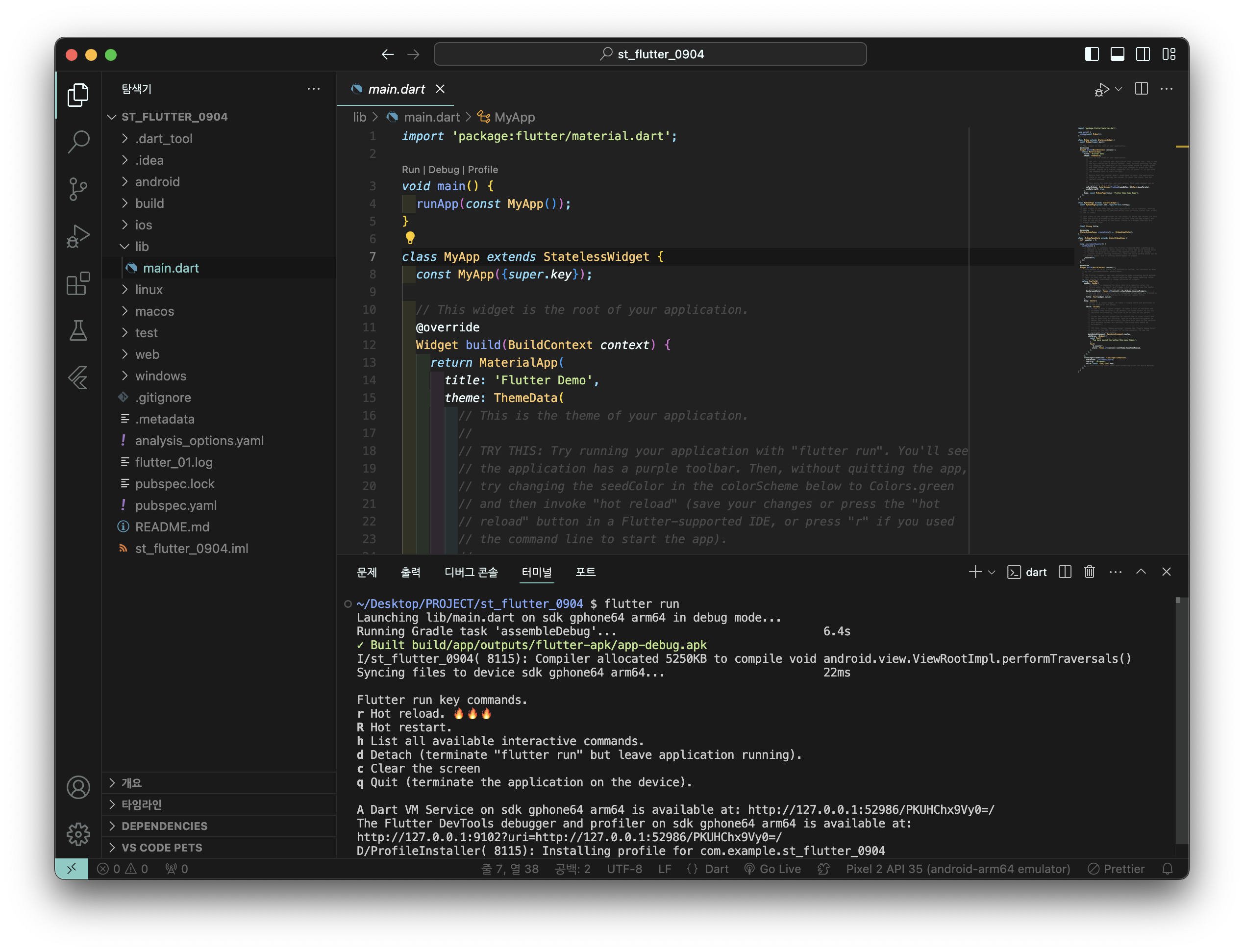1244x952 pixels.
Task: Open the Search view in activity bar
Action: pos(78,142)
